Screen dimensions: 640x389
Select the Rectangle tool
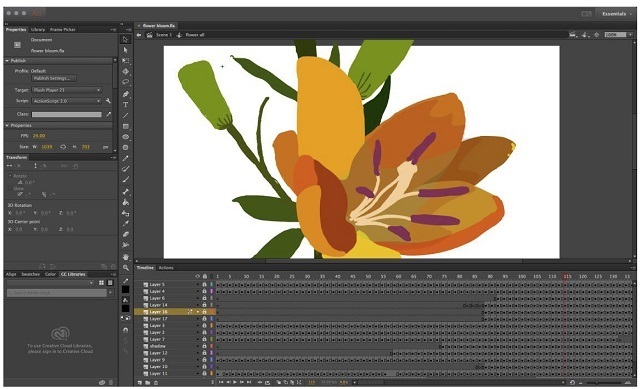tap(125, 126)
